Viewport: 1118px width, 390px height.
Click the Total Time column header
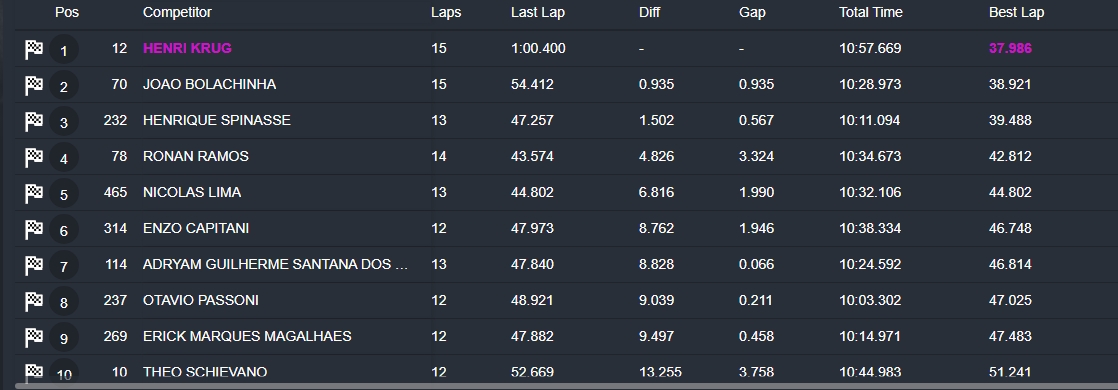[x=871, y=12]
